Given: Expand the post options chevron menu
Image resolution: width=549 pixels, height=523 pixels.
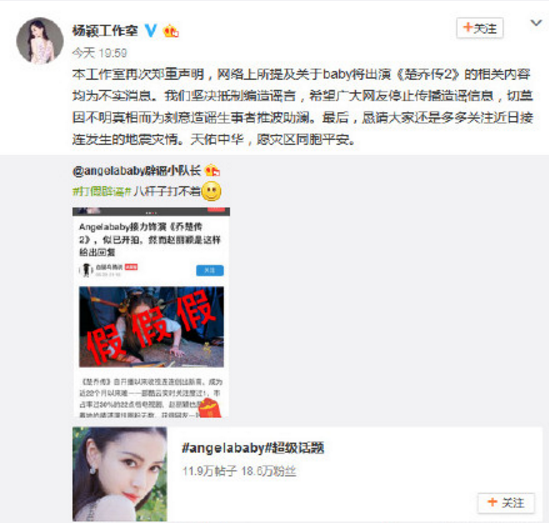Looking at the screenshot, I should point(536,23).
